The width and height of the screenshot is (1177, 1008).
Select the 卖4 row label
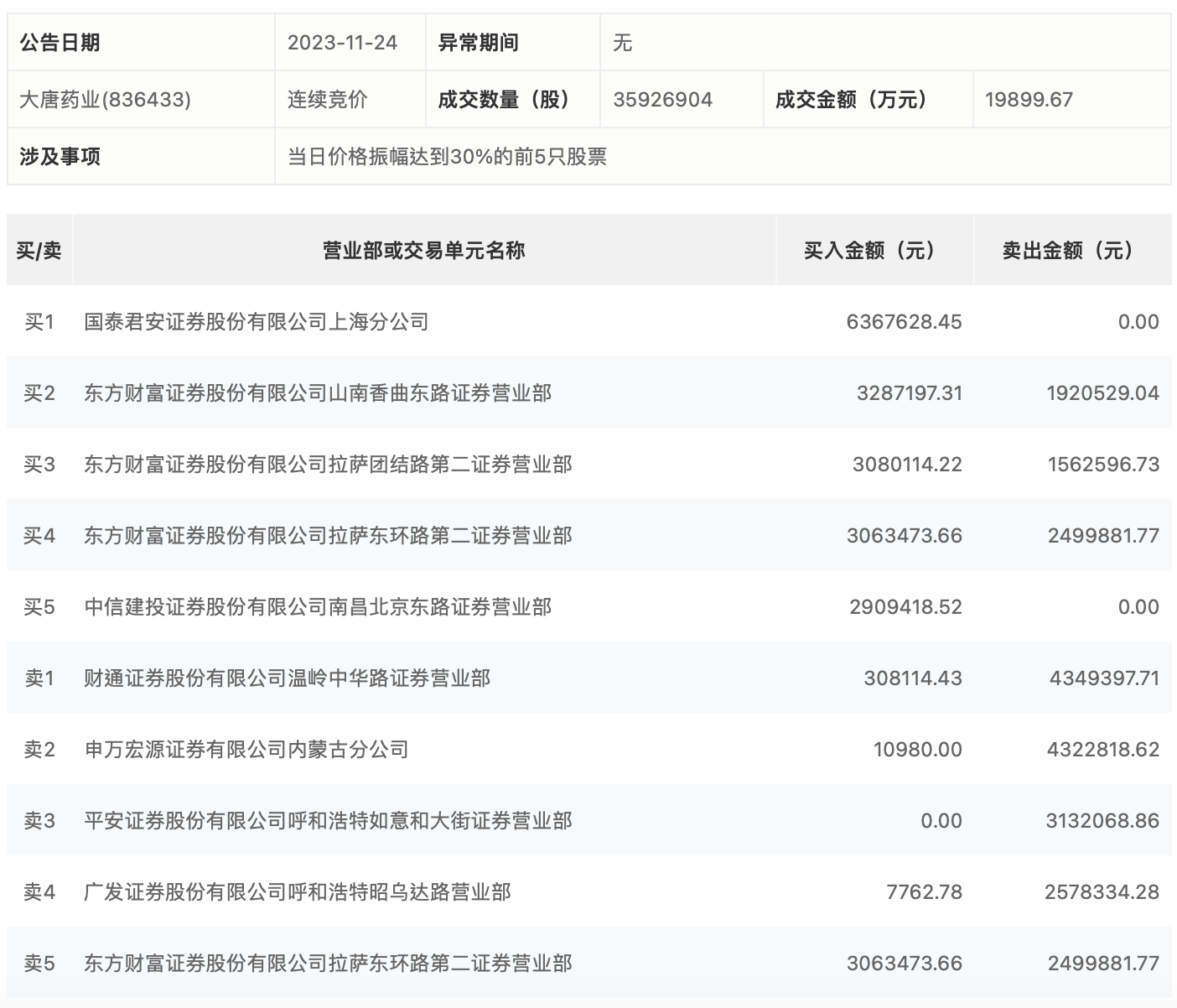coord(39,892)
